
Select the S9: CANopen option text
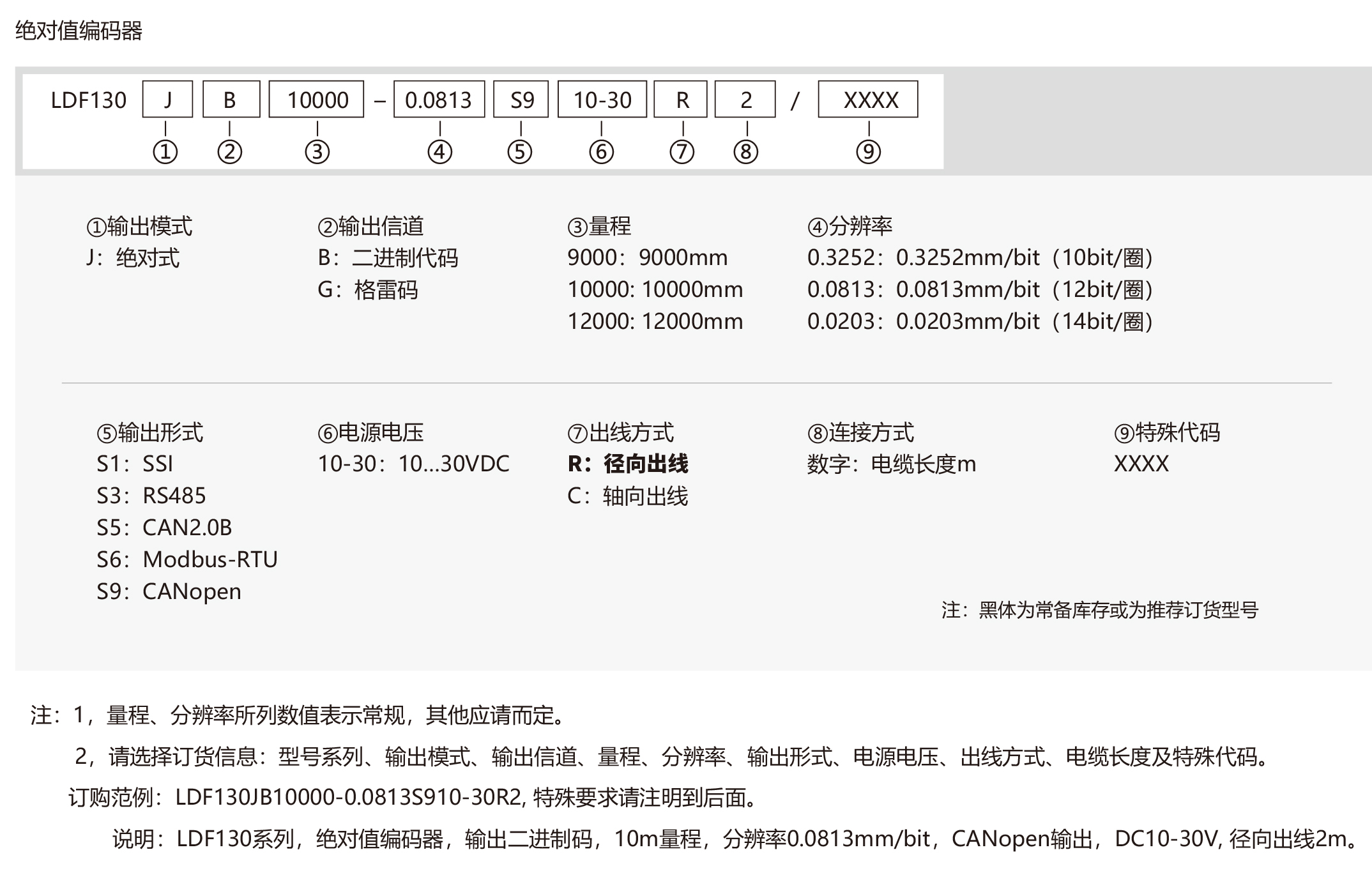coord(169,591)
